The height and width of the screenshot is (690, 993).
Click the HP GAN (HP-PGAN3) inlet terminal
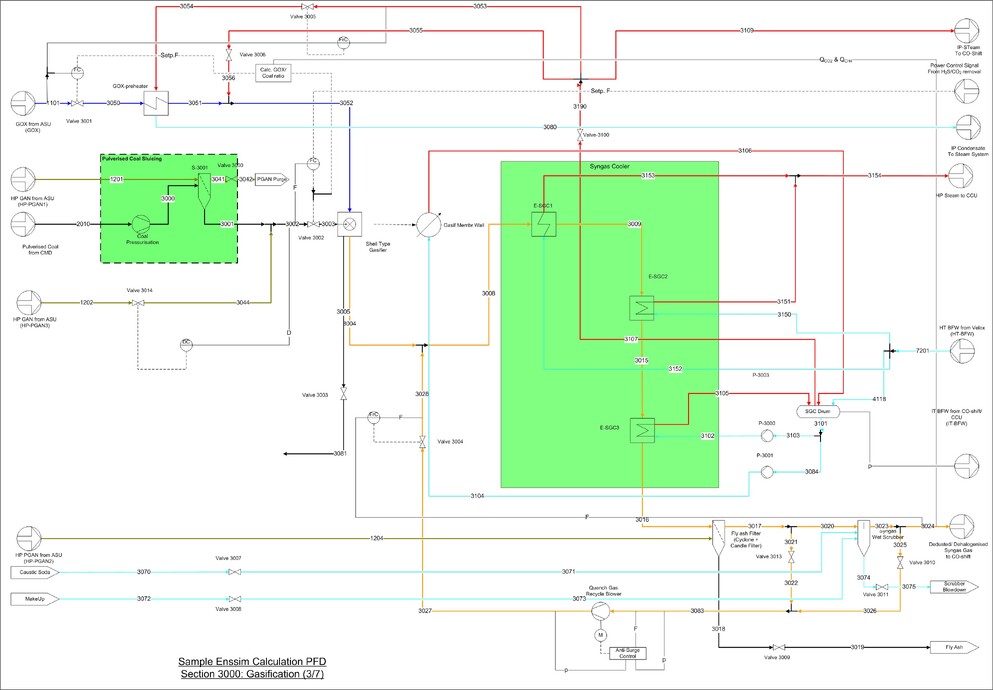28,303
